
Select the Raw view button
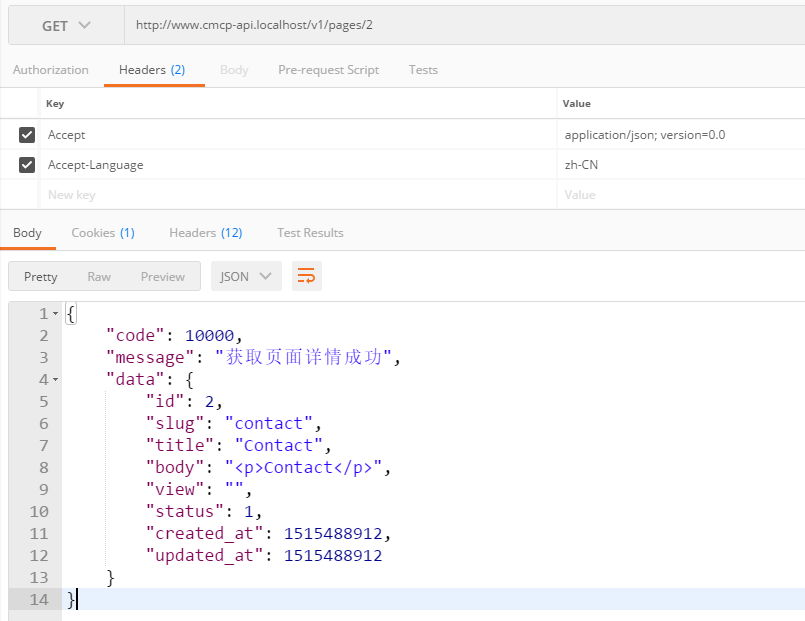tap(99, 277)
